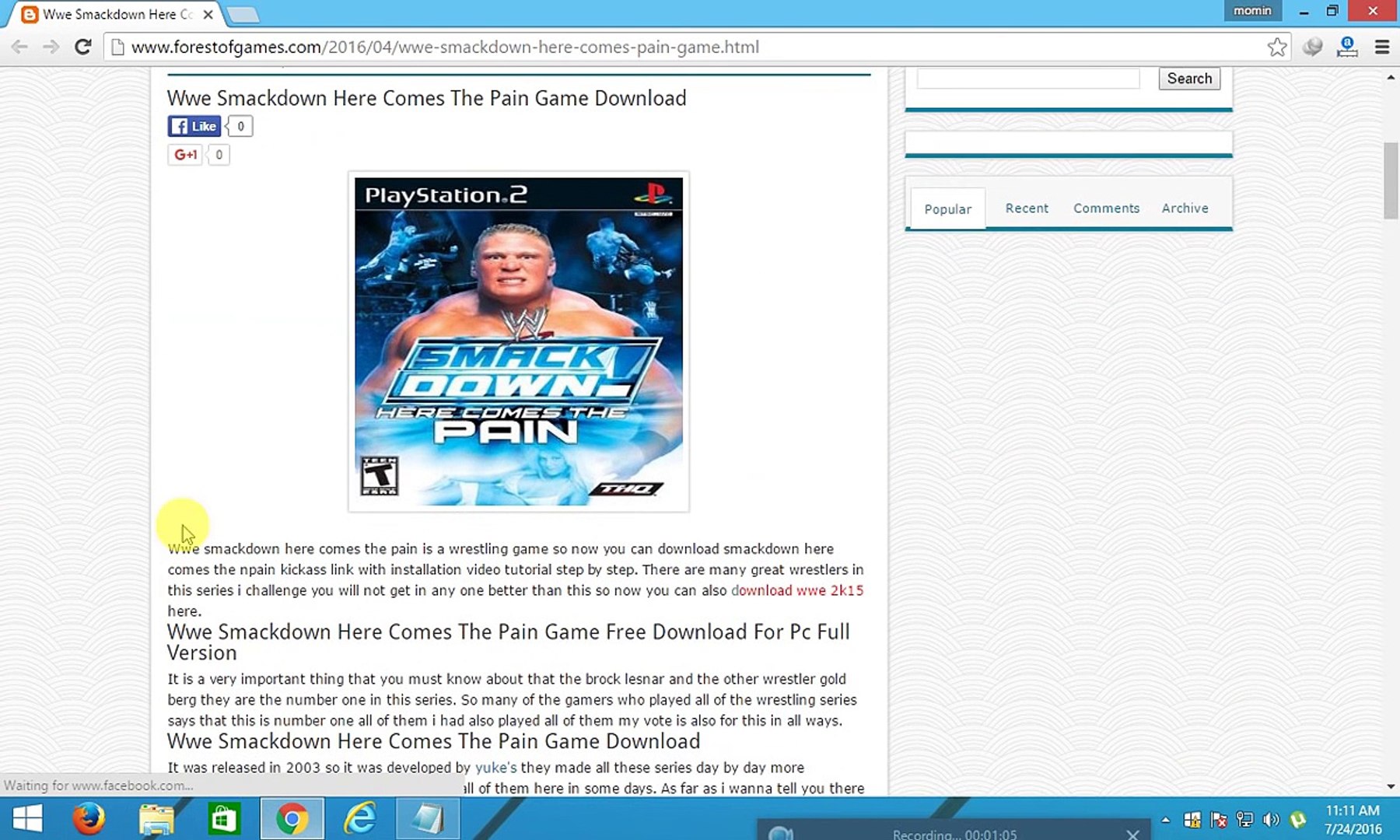This screenshot has height=840, width=1400.
Task: Expand hidden system tray icons
Action: coord(1165,819)
